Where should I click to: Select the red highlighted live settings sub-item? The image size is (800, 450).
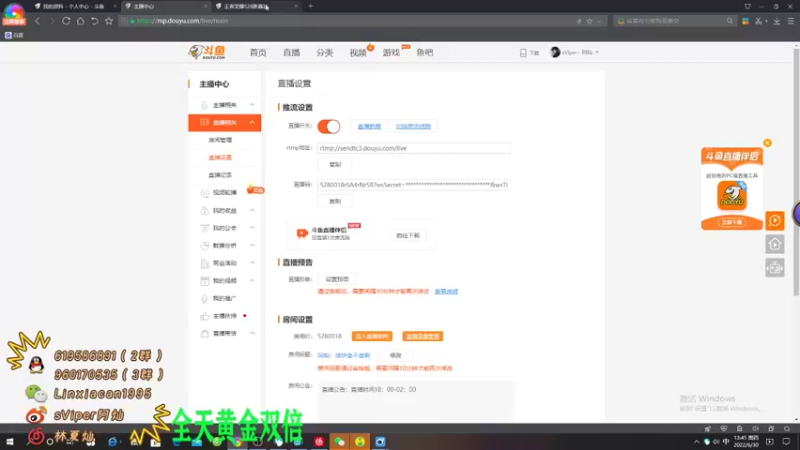click(220, 157)
